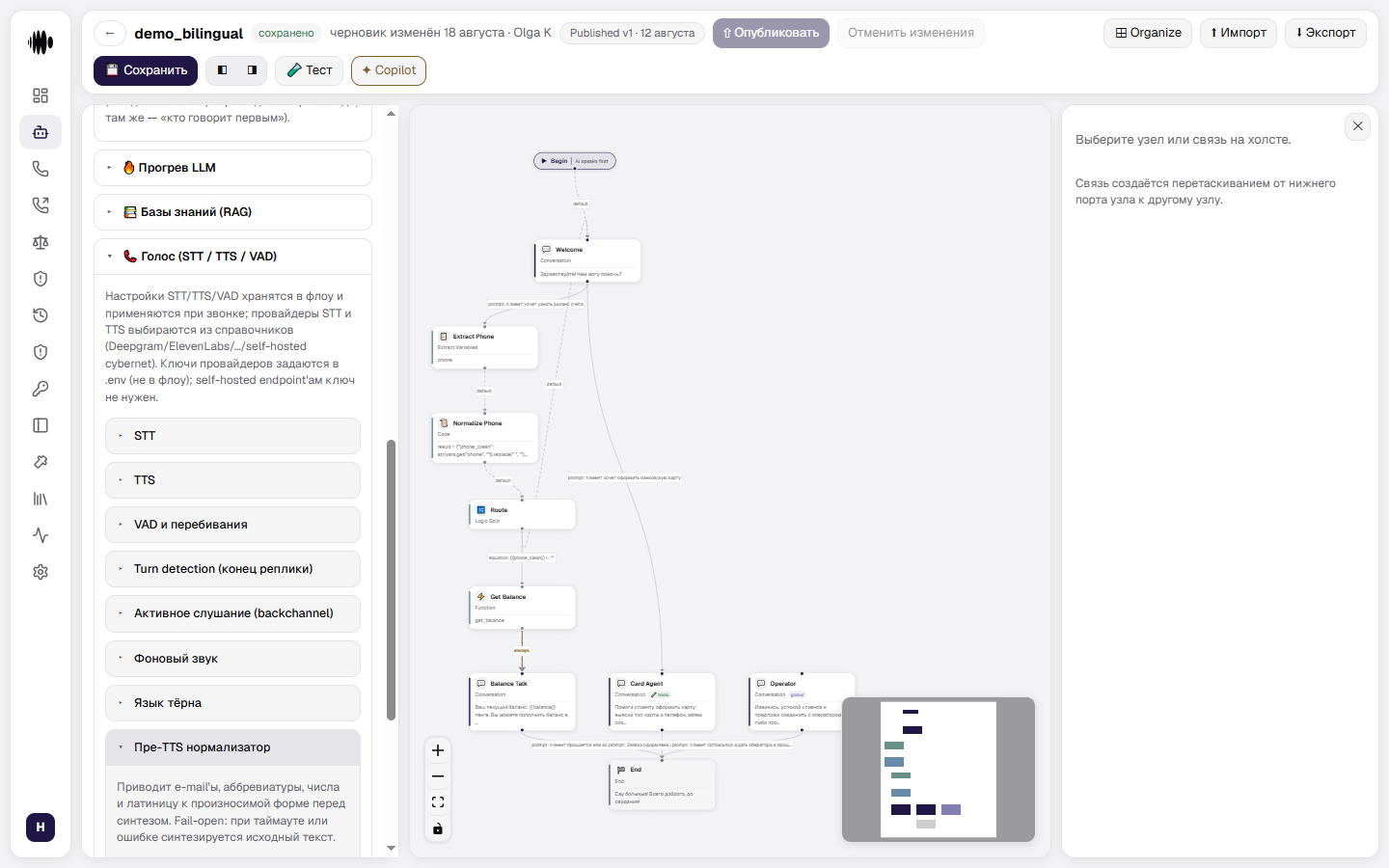Image resolution: width=1389 pixels, height=868 pixels.
Task: Toggle the canvas lock icon
Action: click(x=438, y=828)
